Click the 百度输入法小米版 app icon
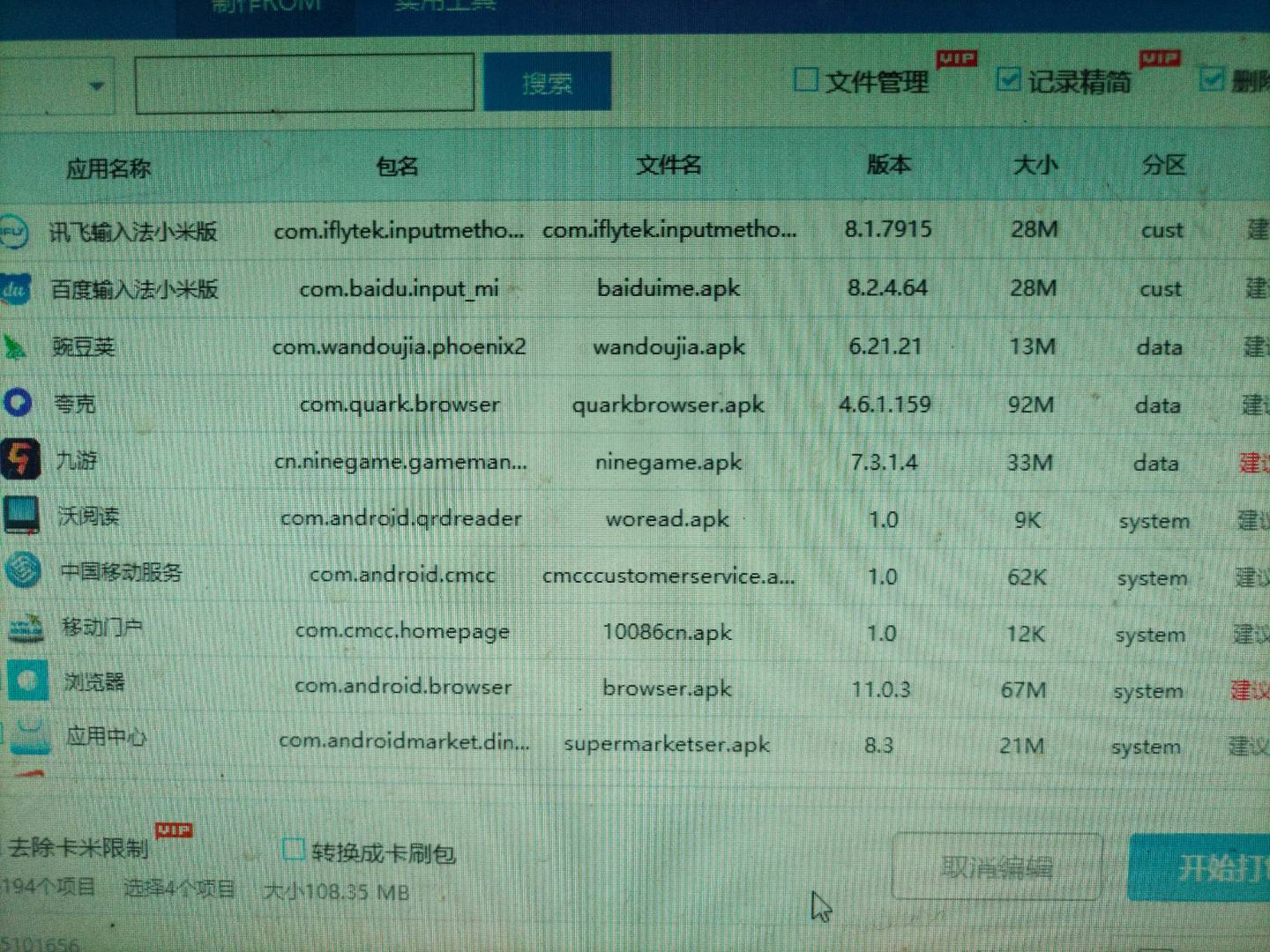Viewport: 1270px width, 952px height. 15,289
